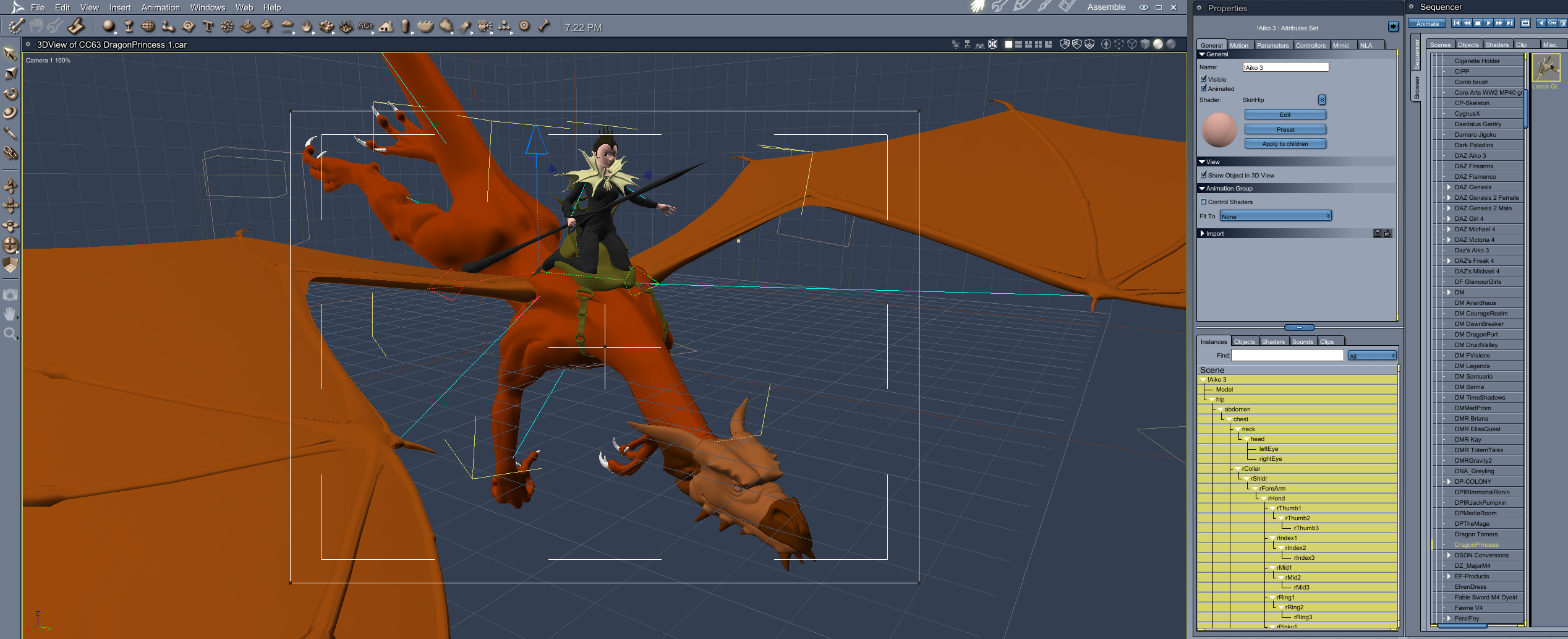Click the Find search field

(x=1287, y=355)
